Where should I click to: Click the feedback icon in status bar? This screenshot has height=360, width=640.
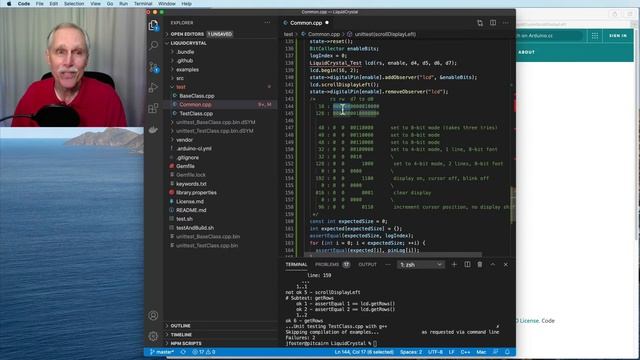496,352
